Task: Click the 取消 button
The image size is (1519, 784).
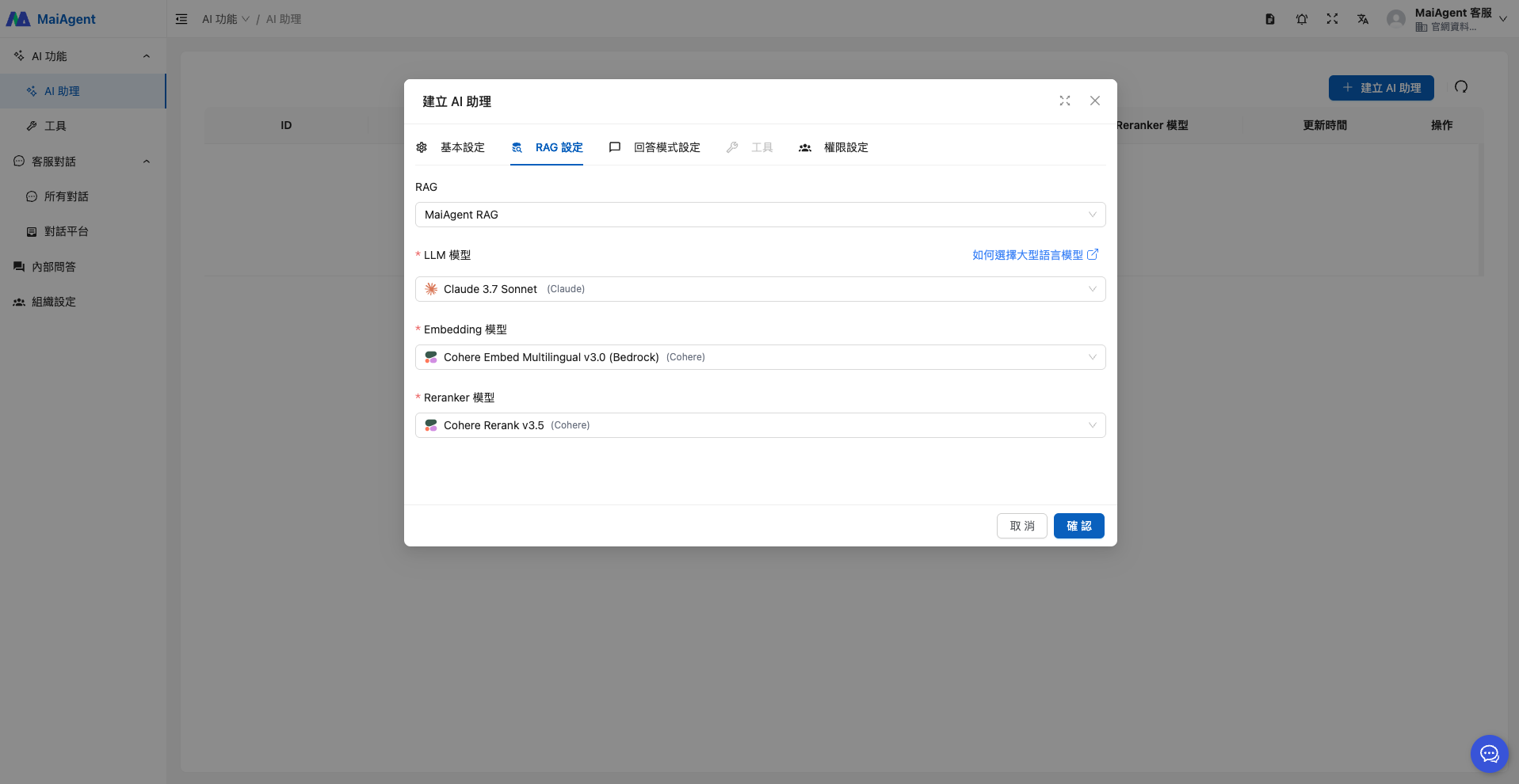Action: pyautogui.click(x=1021, y=526)
